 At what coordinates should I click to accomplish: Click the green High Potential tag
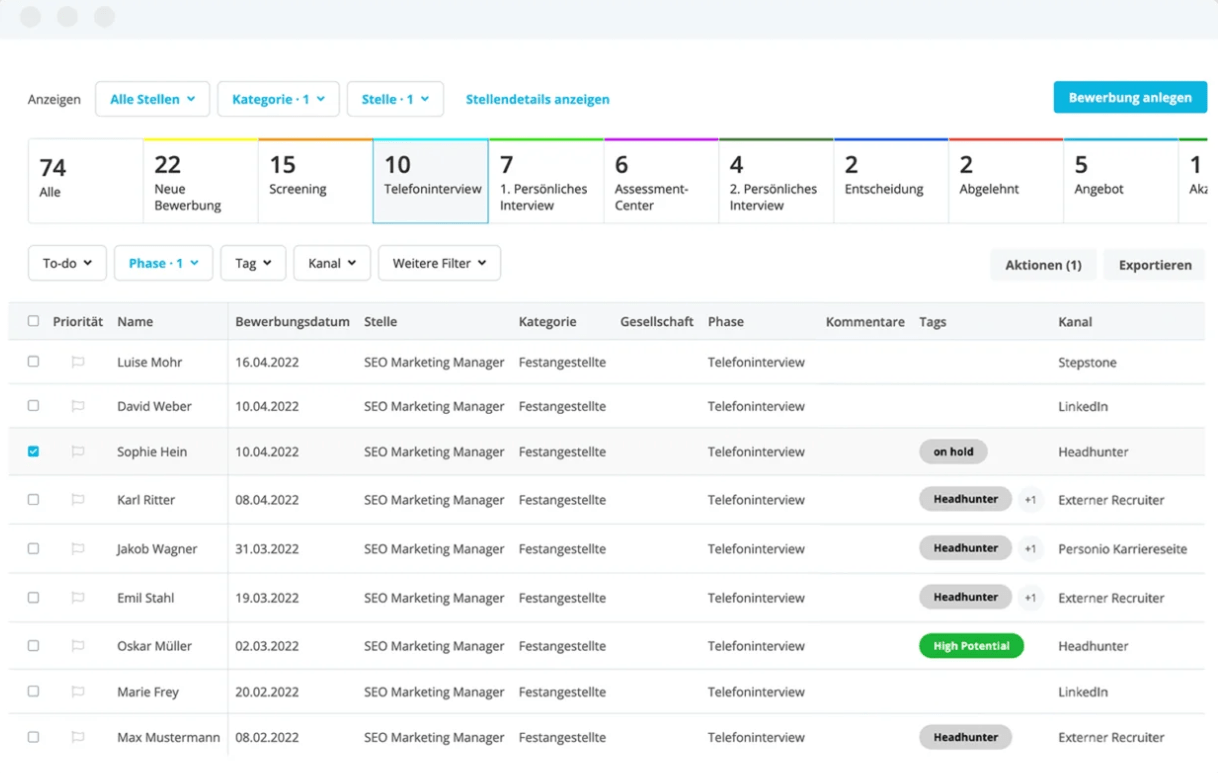[x=971, y=646]
